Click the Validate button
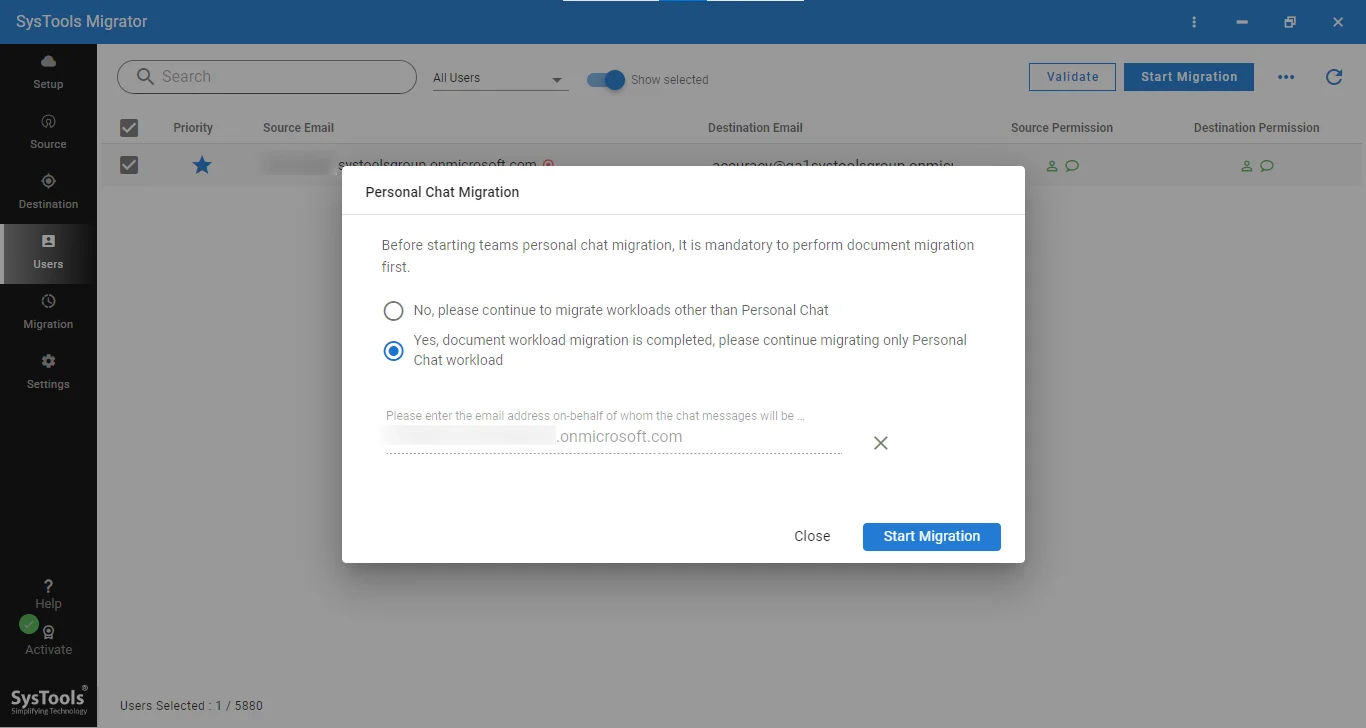This screenshot has height=728, width=1366. point(1072,77)
